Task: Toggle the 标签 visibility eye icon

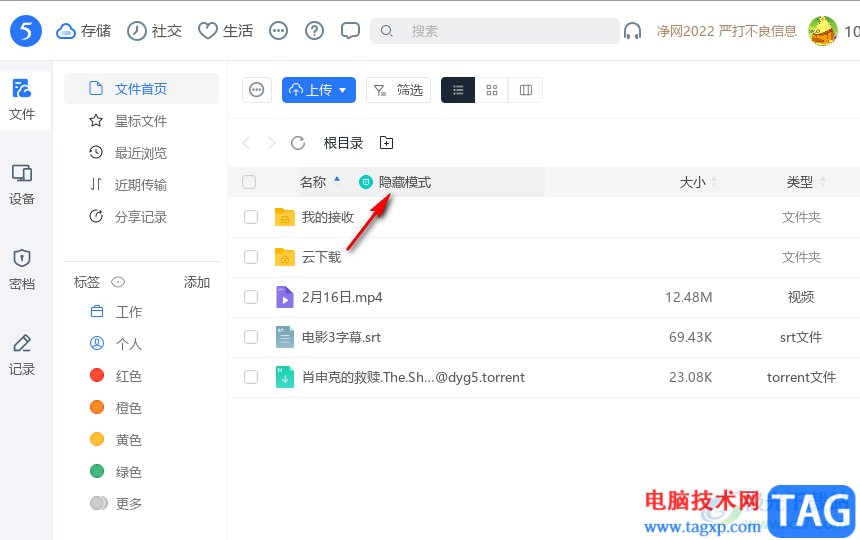Action: click(x=118, y=282)
